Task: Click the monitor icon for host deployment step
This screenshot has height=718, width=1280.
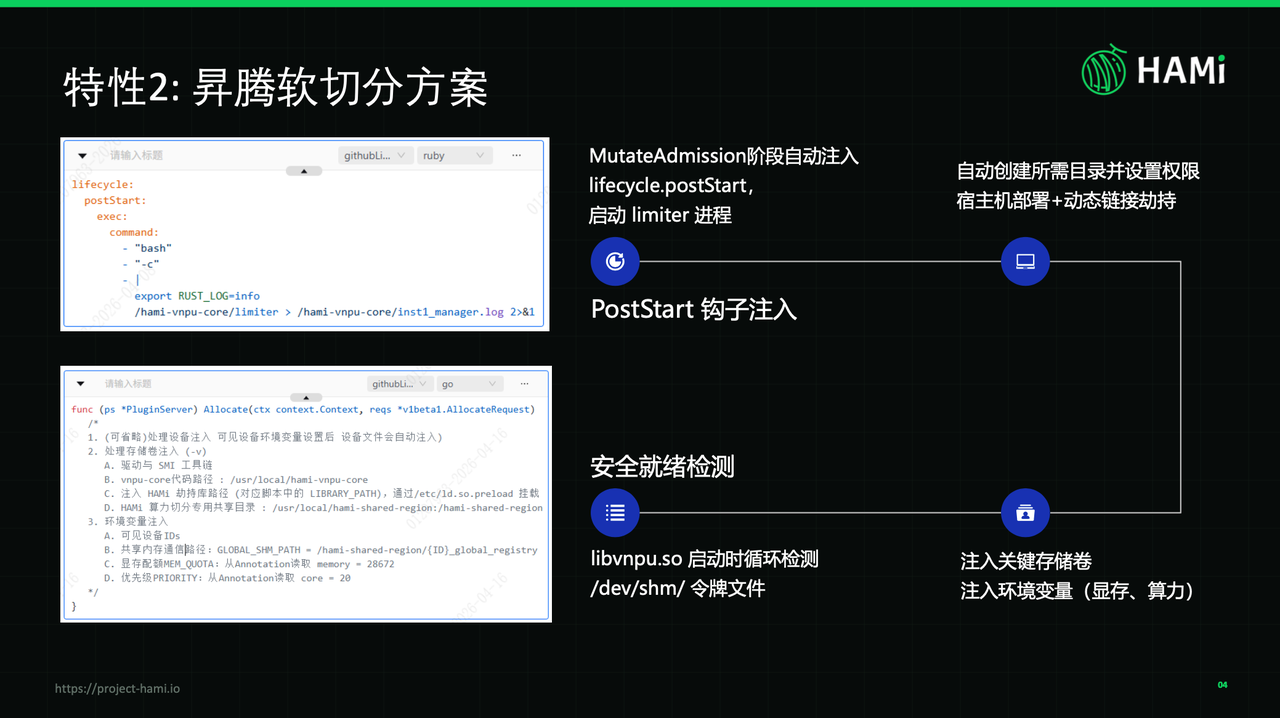Action: pos(1025,262)
